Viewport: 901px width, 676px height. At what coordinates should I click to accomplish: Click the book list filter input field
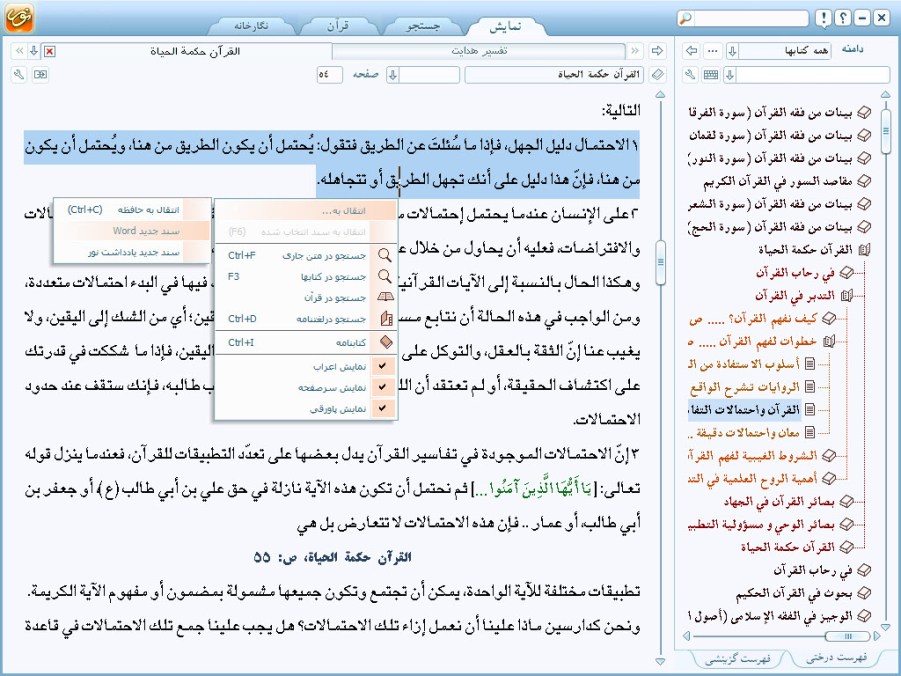[813, 74]
